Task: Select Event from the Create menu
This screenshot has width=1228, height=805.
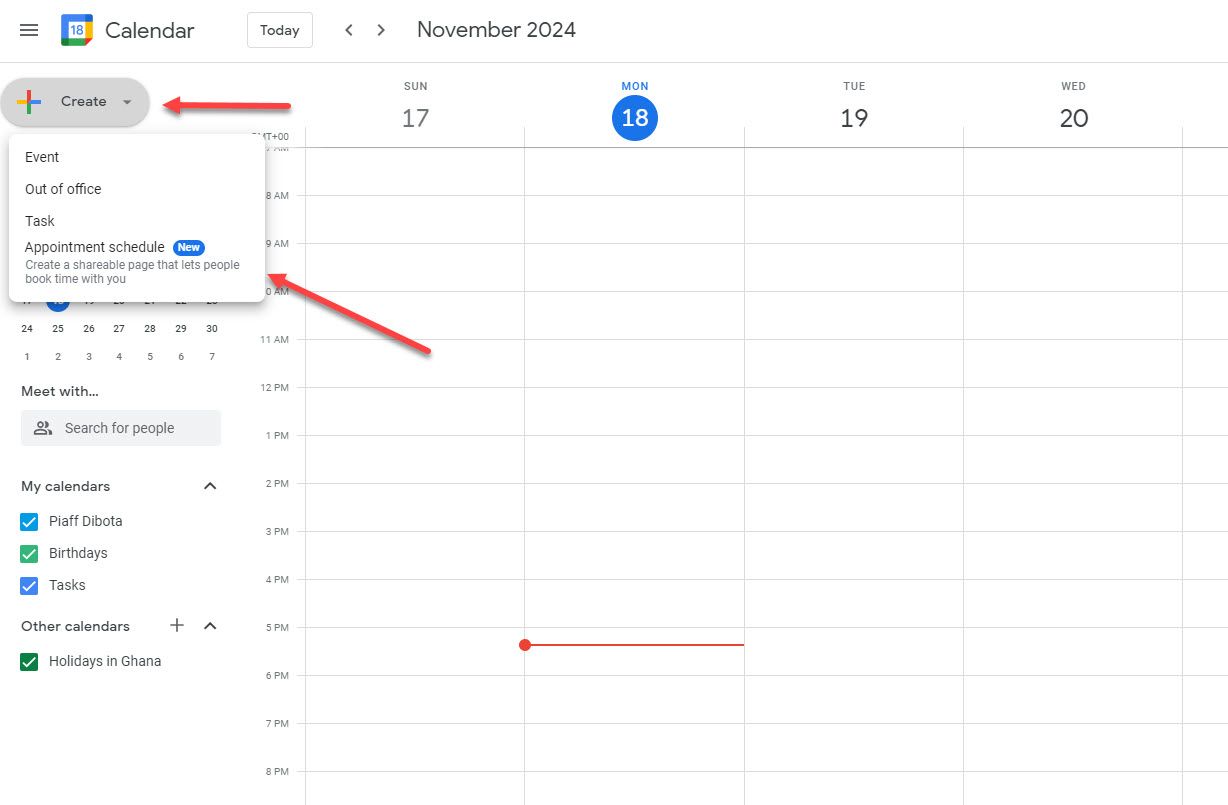Action: point(42,157)
